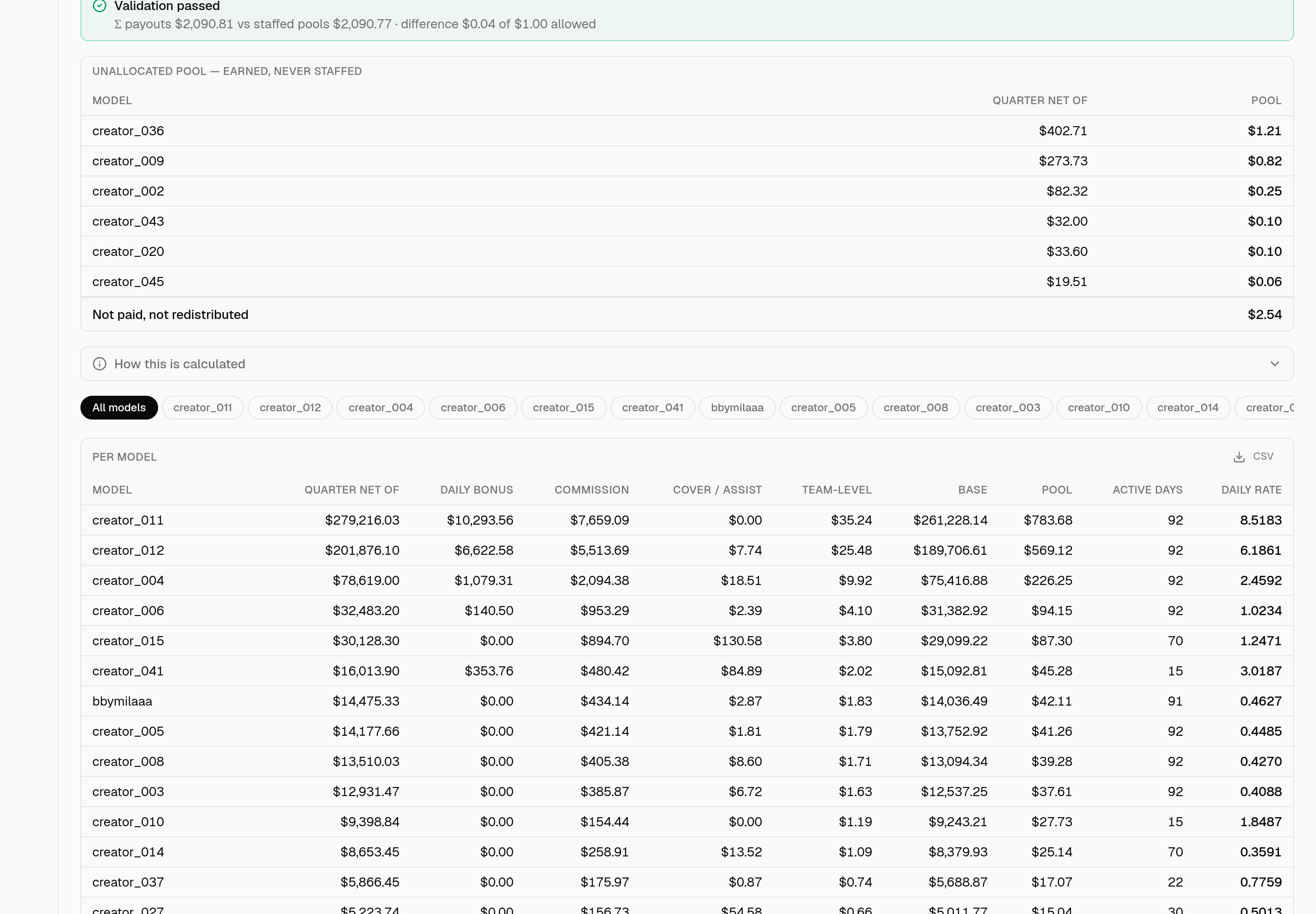The image size is (1316, 914).
Task: Click the info icon beside How this is calculated
Action: click(100, 364)
